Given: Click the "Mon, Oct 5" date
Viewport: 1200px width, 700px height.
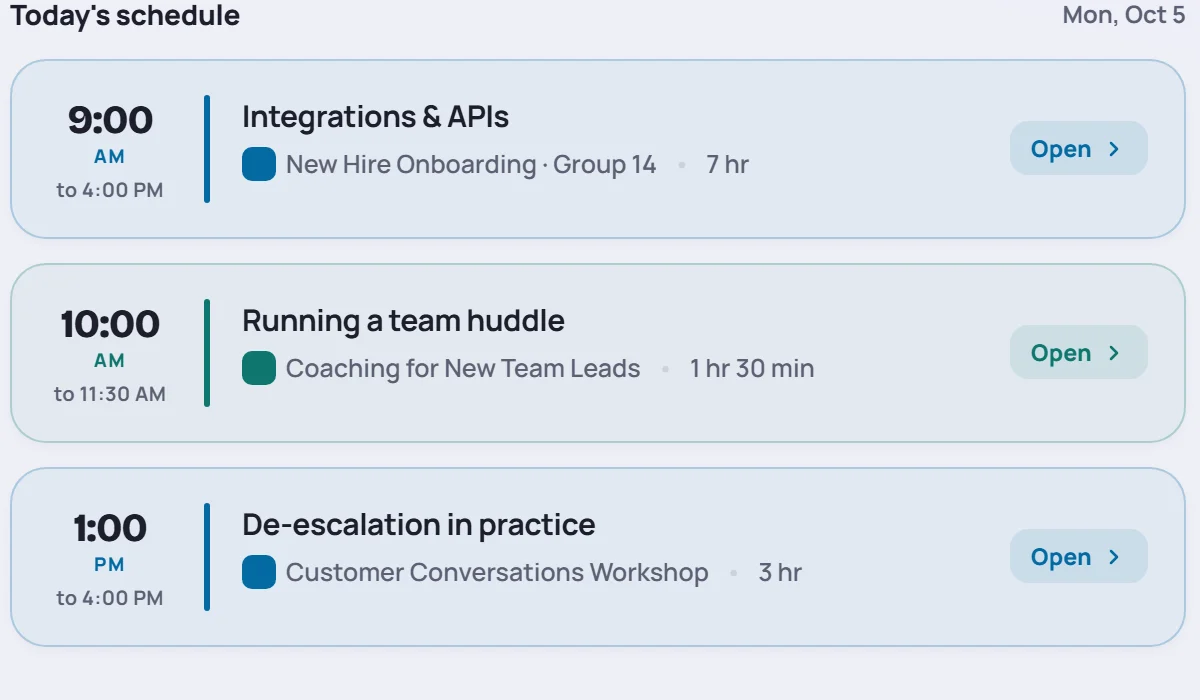Looking at the screenshot, I should tap(1123, 15).
